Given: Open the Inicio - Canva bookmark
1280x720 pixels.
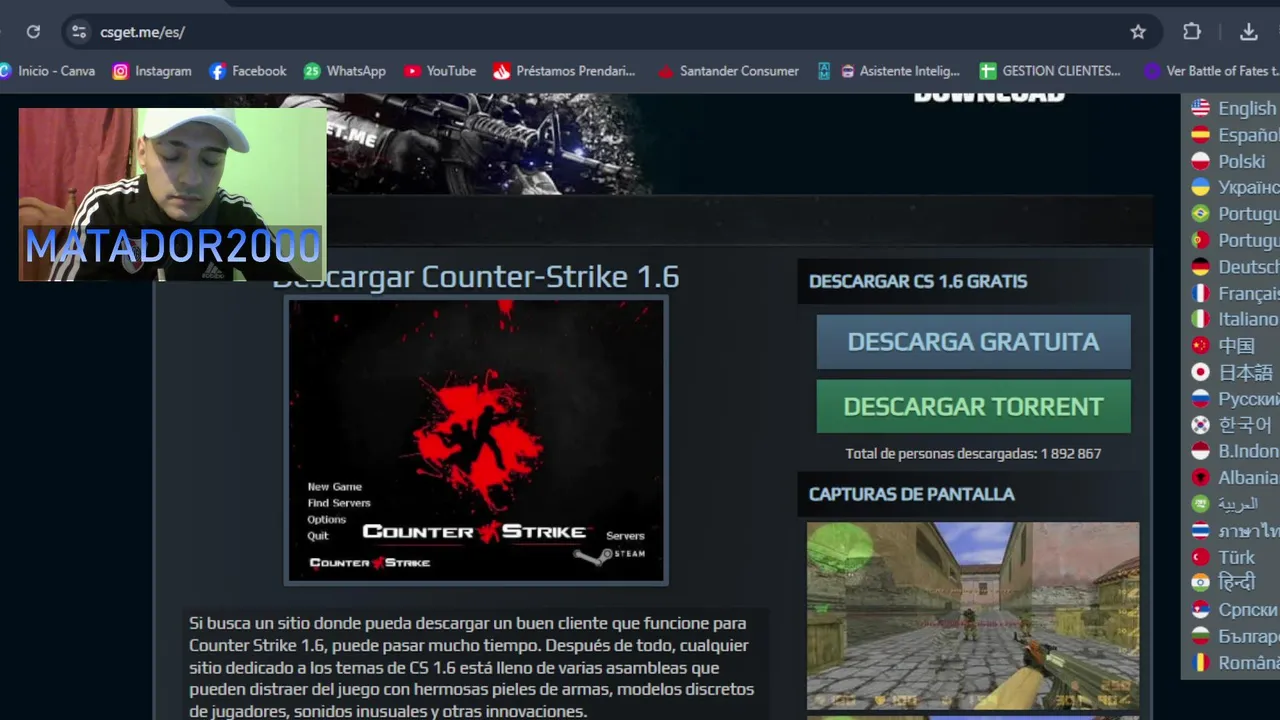Looking at the screenshot, I should (x=48, y=71).
